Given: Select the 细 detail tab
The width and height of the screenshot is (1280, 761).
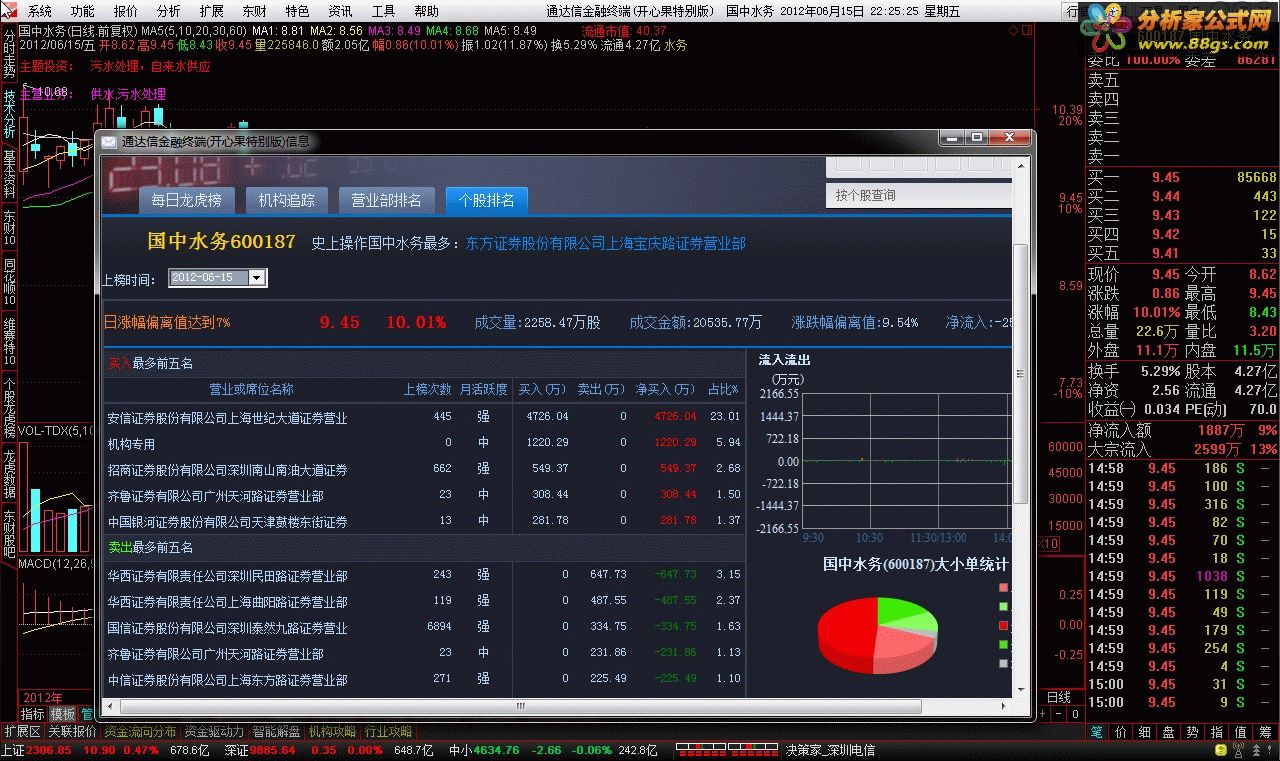Looking at the screenshot, I should pos(1145,732).
